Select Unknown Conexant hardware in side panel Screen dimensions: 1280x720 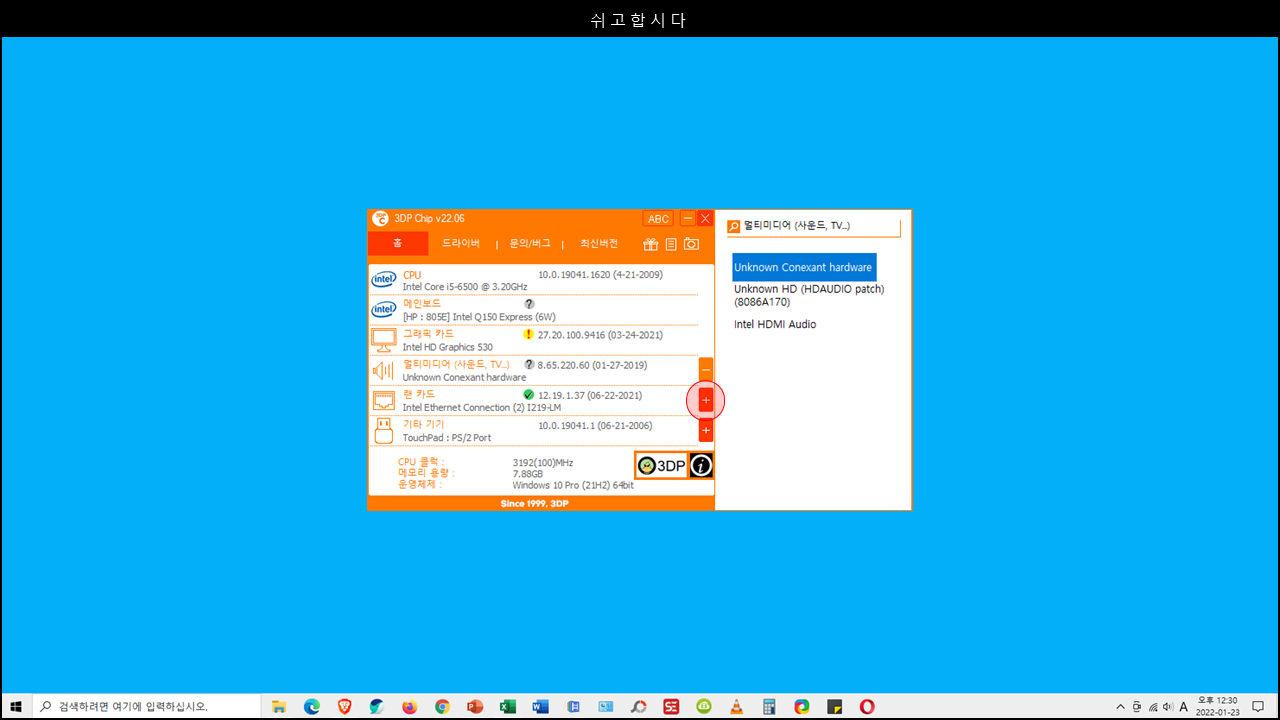point(803,267)
